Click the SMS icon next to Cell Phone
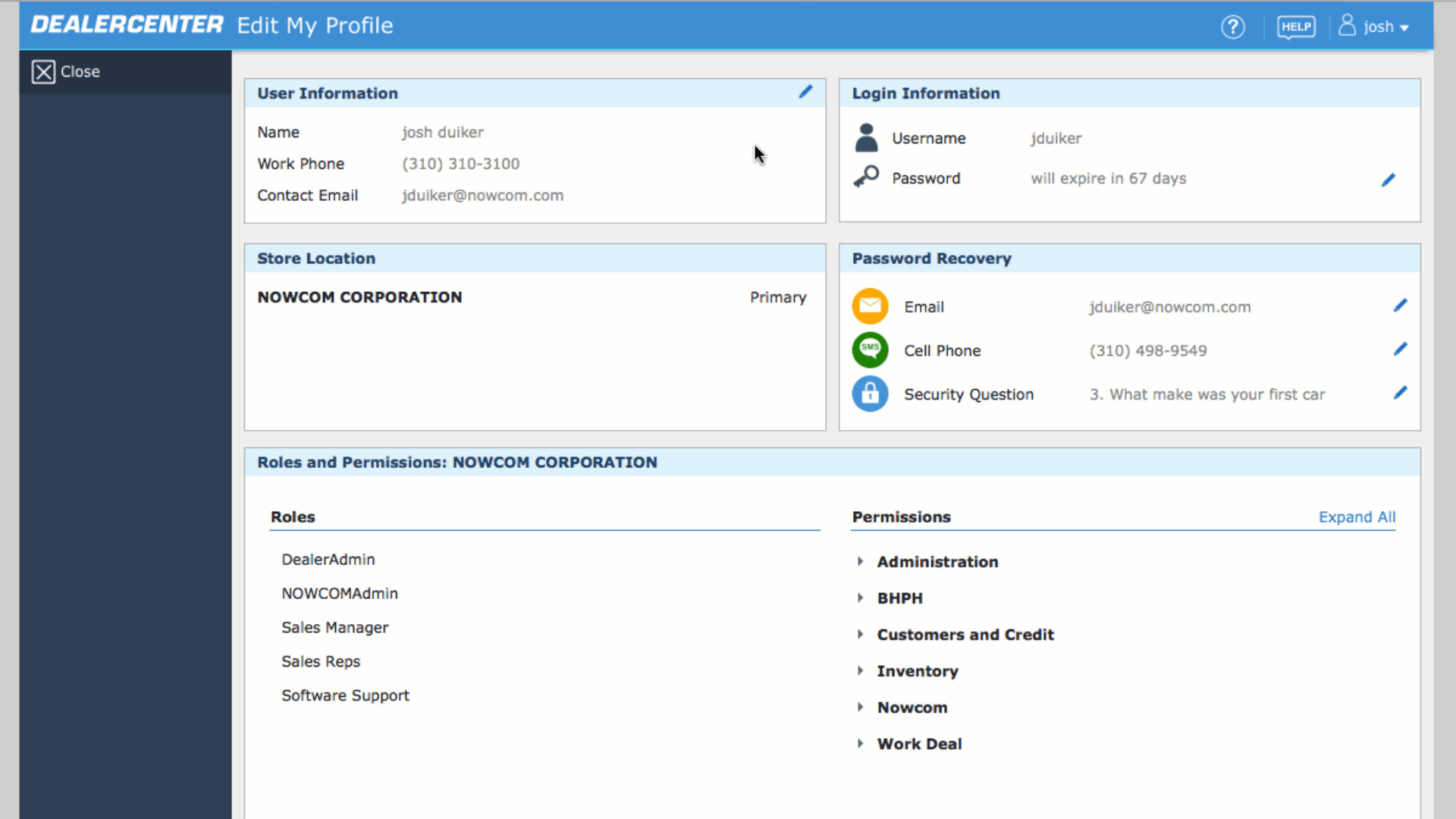 (870, 350)
